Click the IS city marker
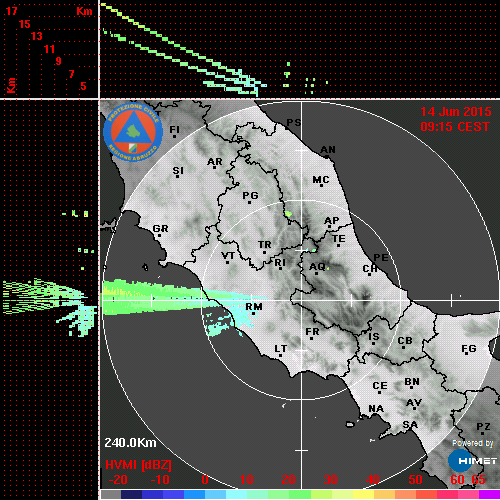 (x=374, y=337)
